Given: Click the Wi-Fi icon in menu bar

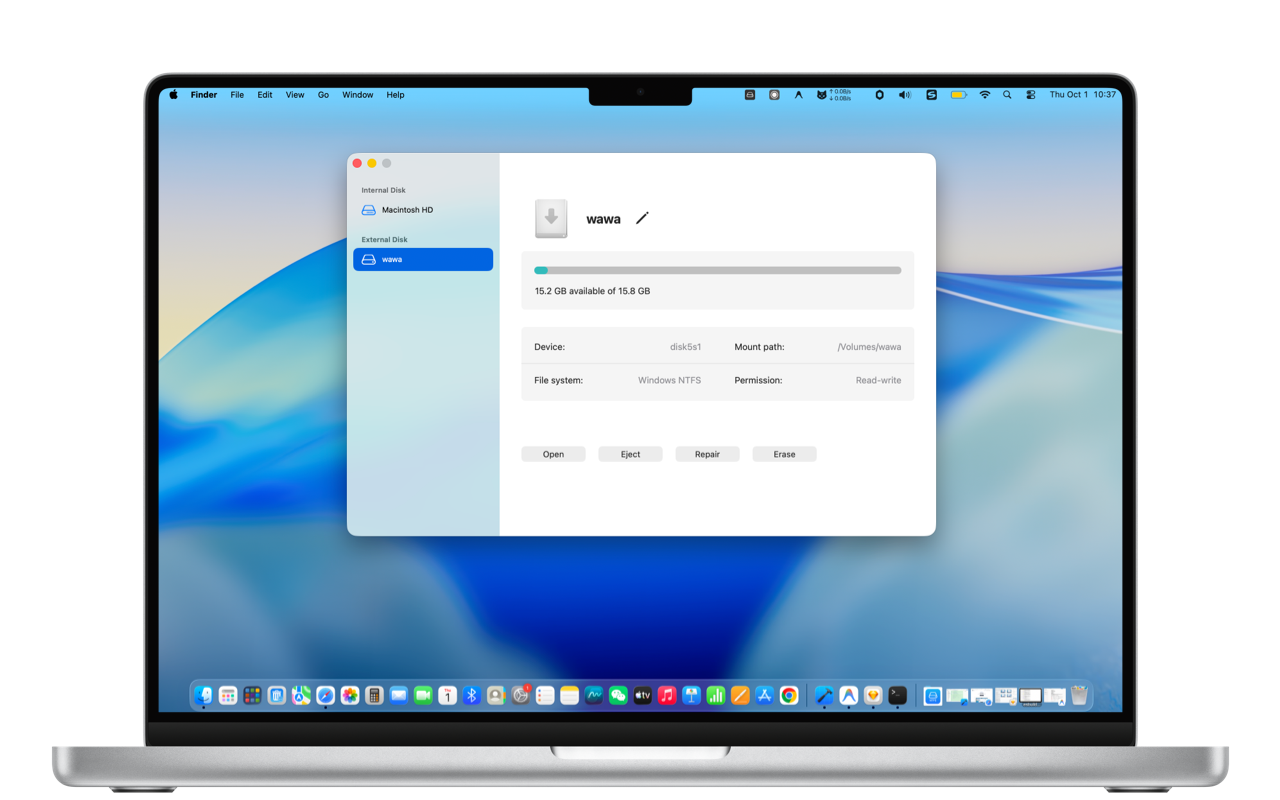Looking at the screenshot, I should 985,95.
